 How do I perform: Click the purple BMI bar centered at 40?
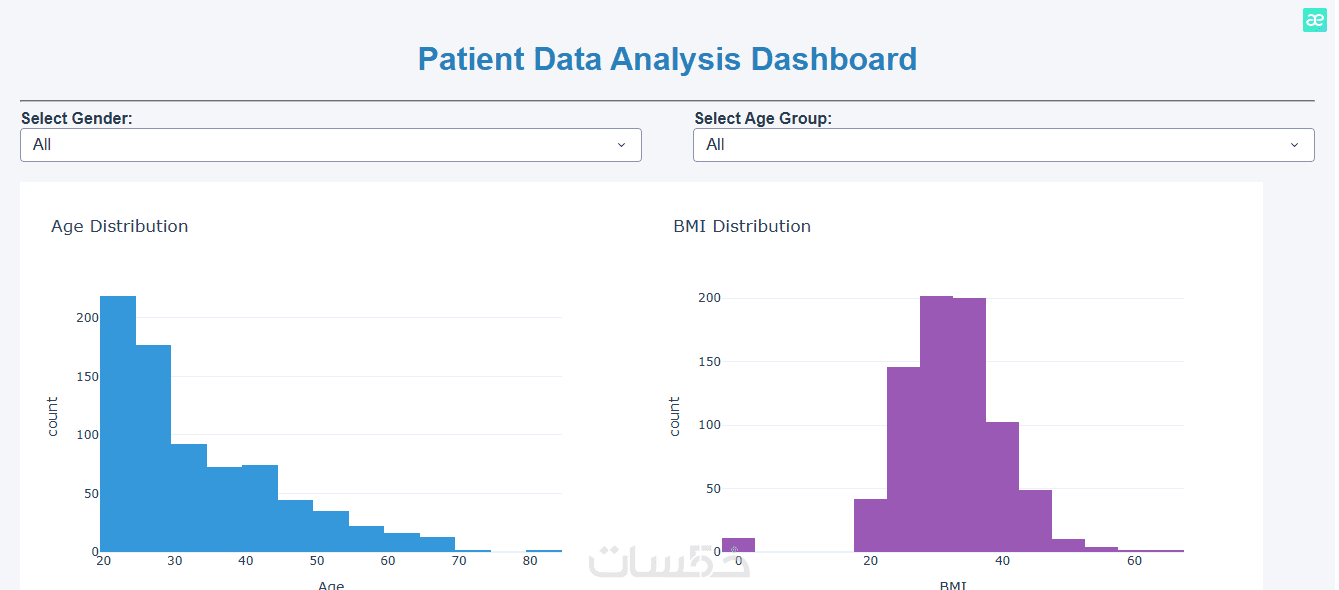coord(1002,487)
